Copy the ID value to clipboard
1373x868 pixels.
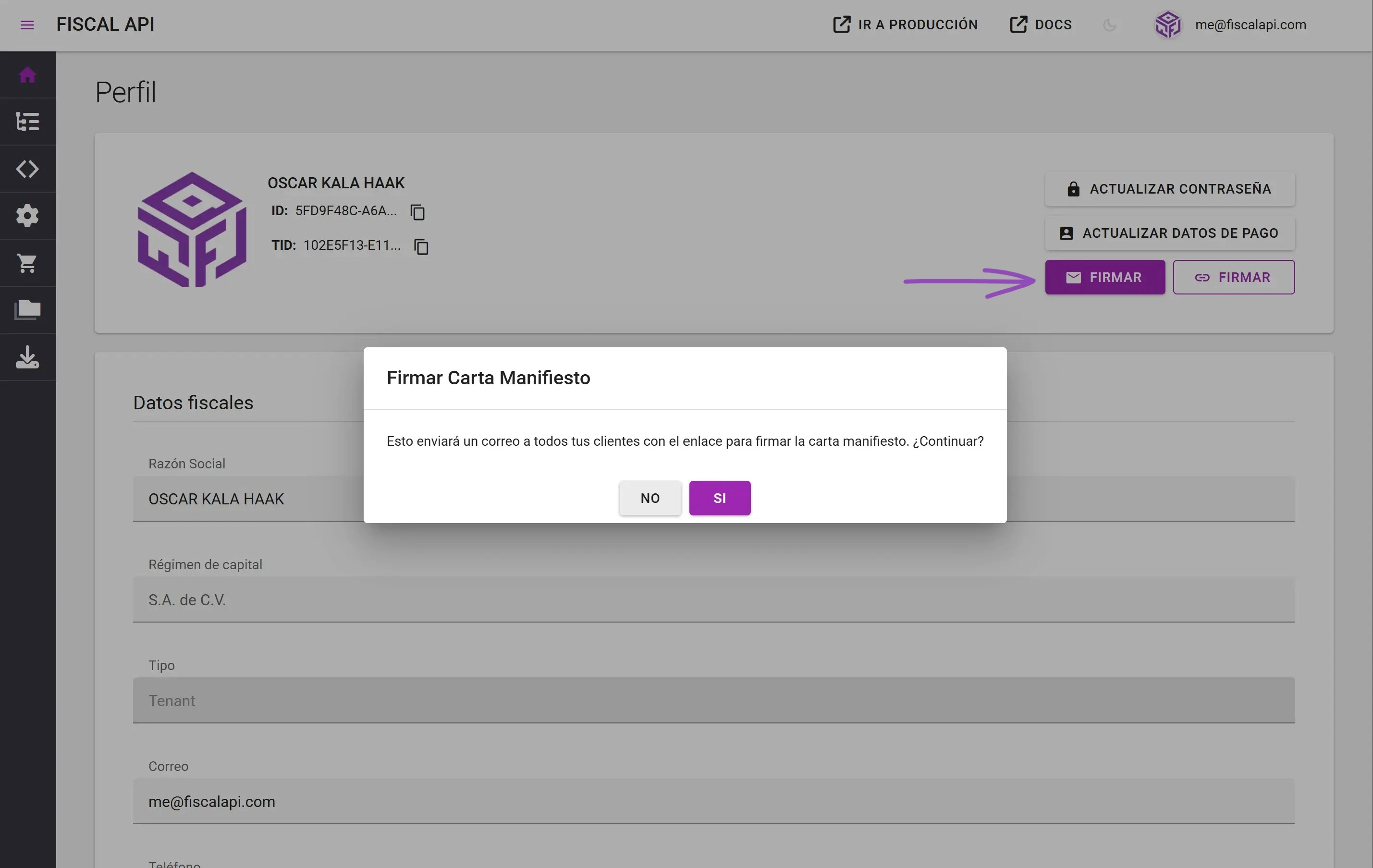tap(417, 212)
